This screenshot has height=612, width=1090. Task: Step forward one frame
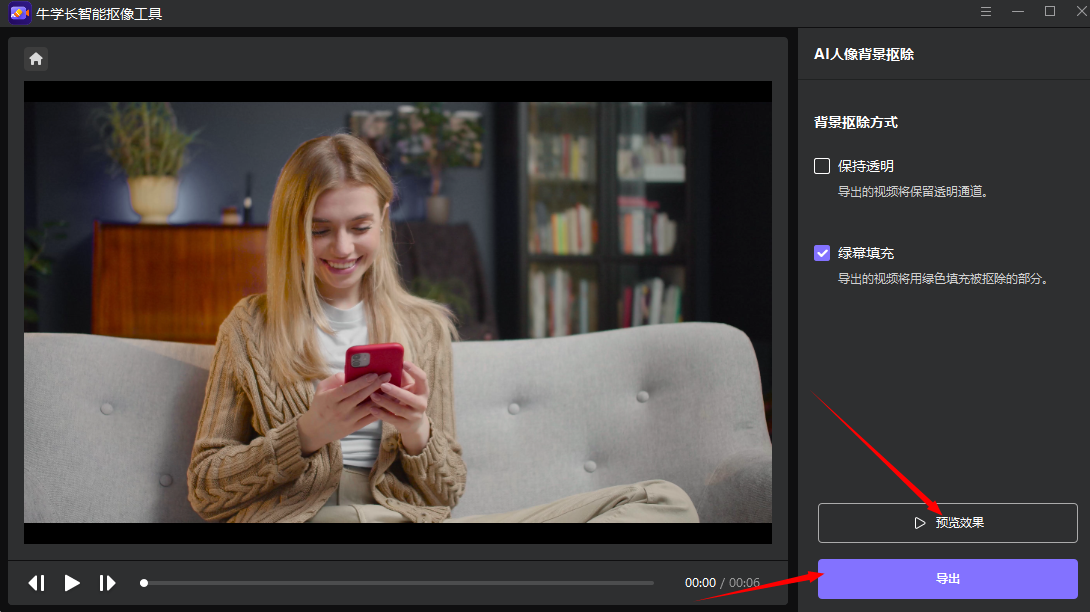click(x=107, y=583)
